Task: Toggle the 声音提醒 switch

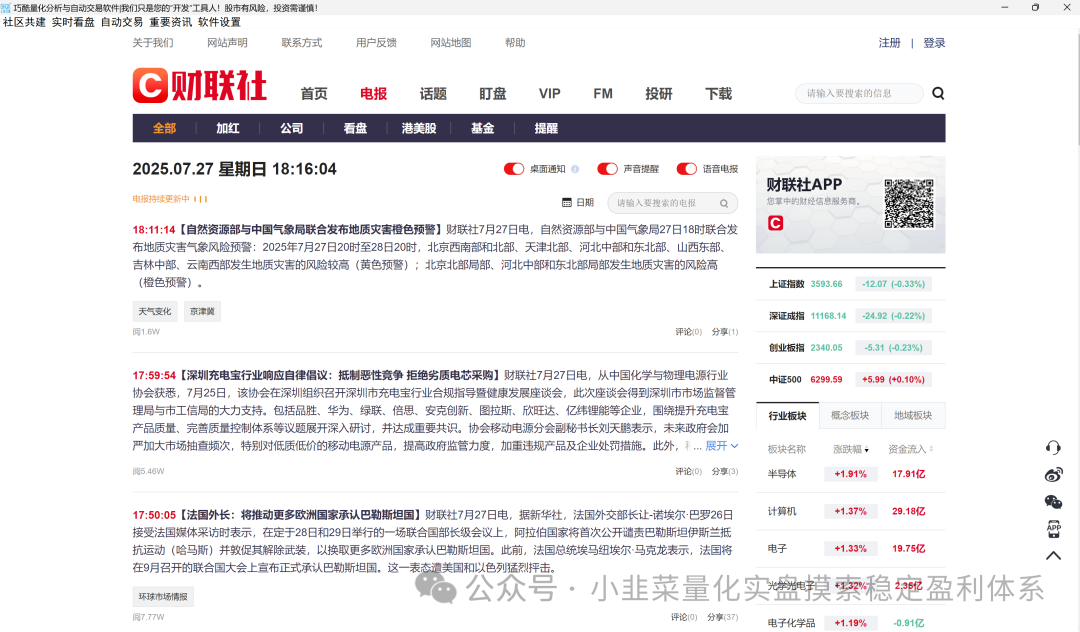Action: (608, 169)
